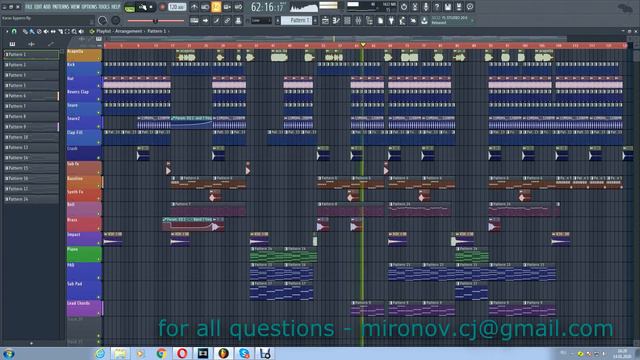Viewport: 640px width, 360px height.
Task: Mute the Kick track
Action: pyautogui.click(x=98, y=73)
